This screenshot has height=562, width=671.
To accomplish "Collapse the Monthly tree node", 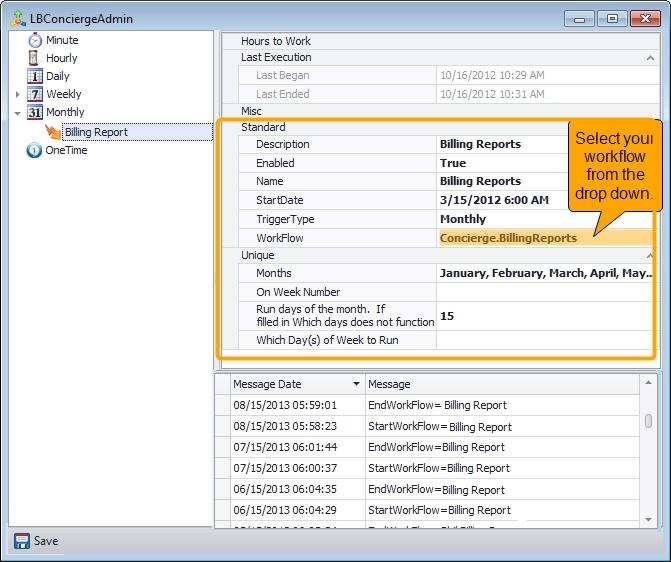I will click(18, 113).
